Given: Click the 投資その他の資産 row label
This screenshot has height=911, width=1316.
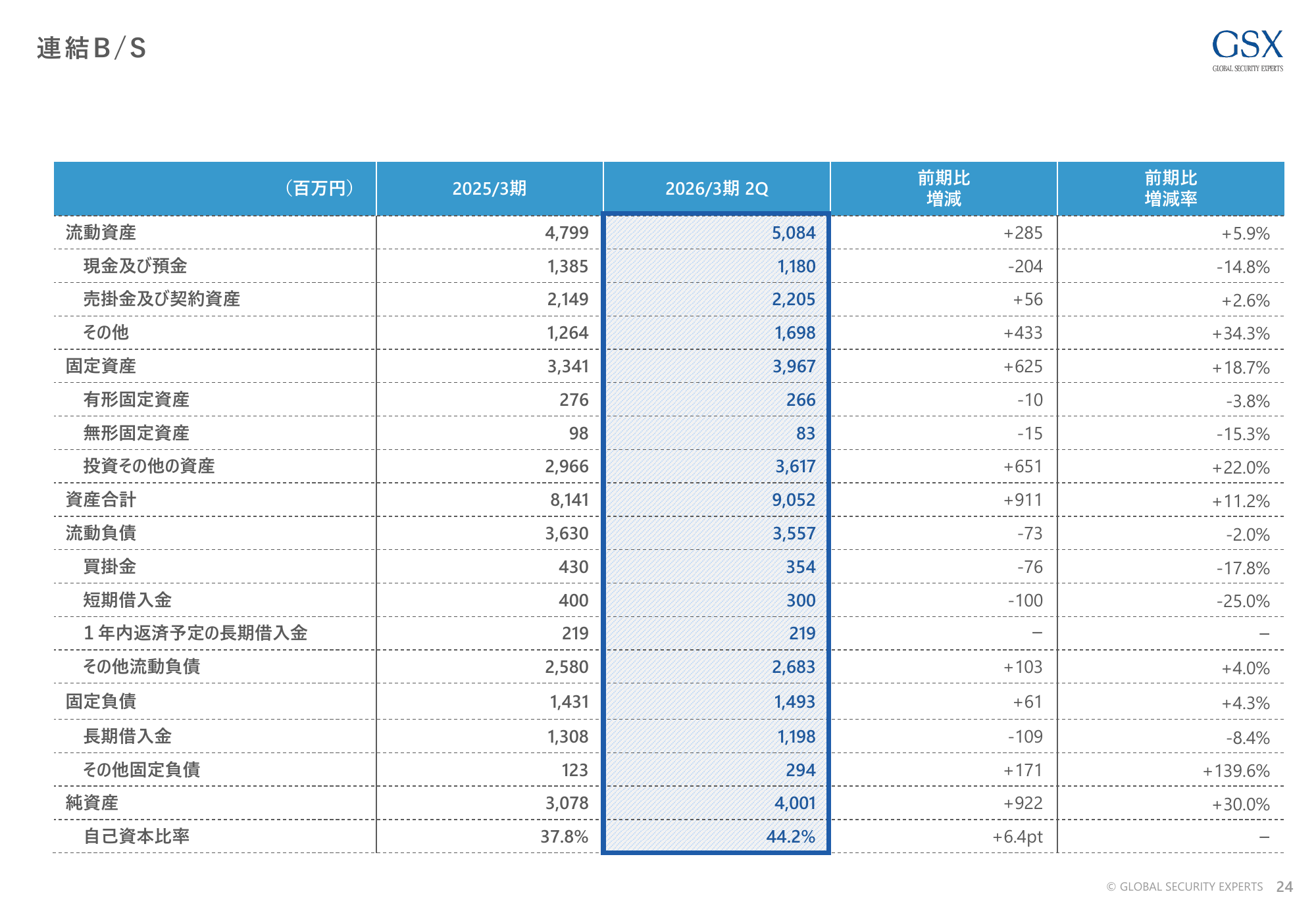Looking at the screenshot, I should pyautogui.click(x=149, y=466).
